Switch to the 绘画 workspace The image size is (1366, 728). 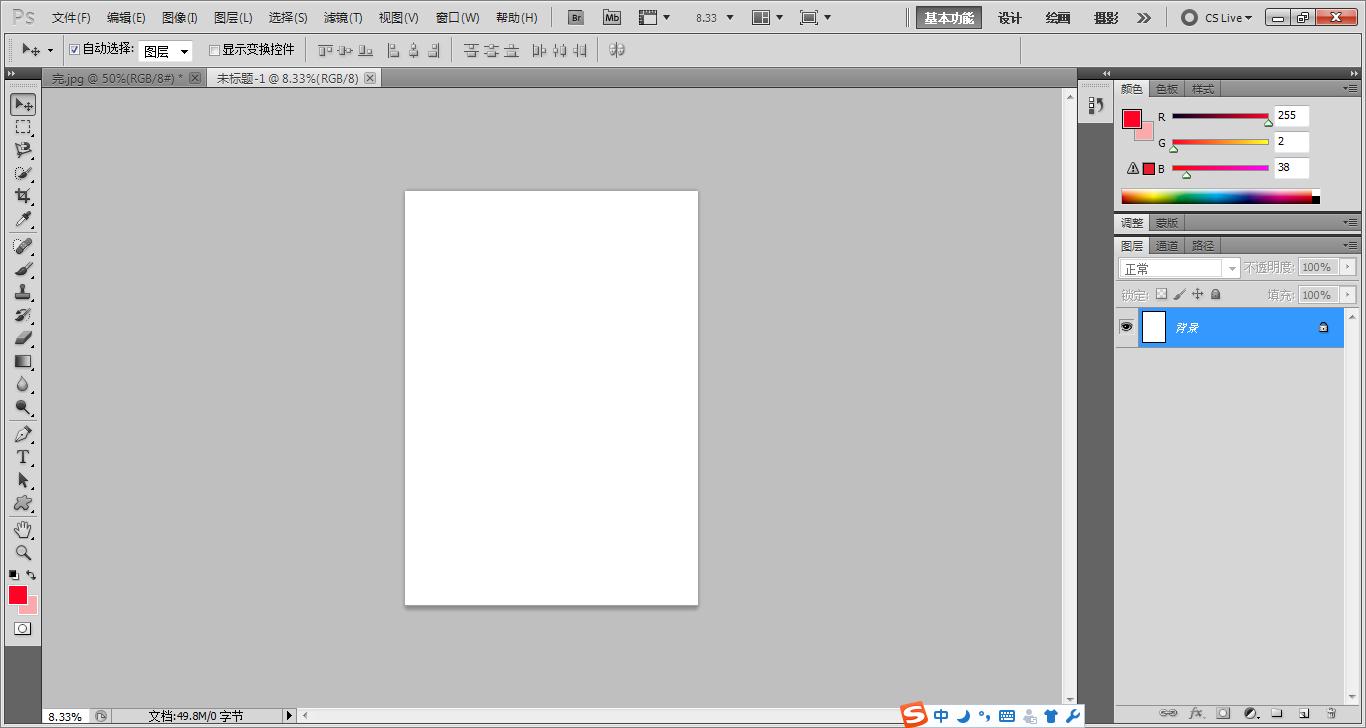(x=1058, y=18)
